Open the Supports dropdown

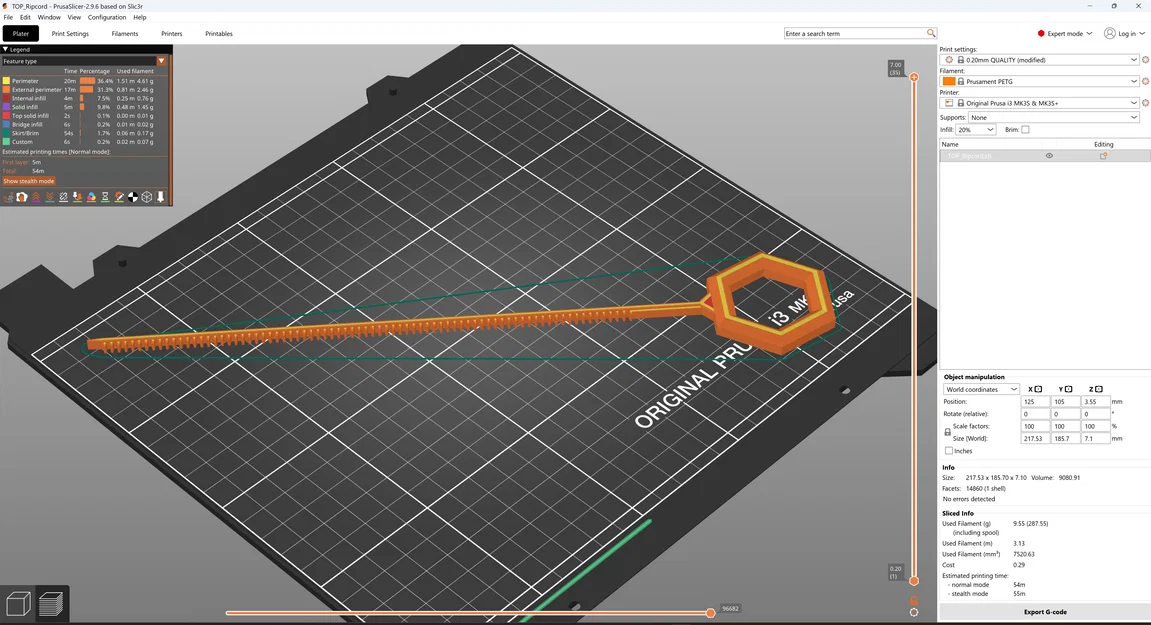tap(1053, 118)
